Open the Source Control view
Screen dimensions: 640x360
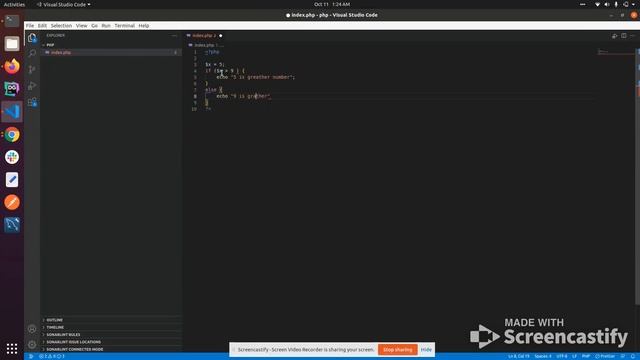(x=32, y=69)
